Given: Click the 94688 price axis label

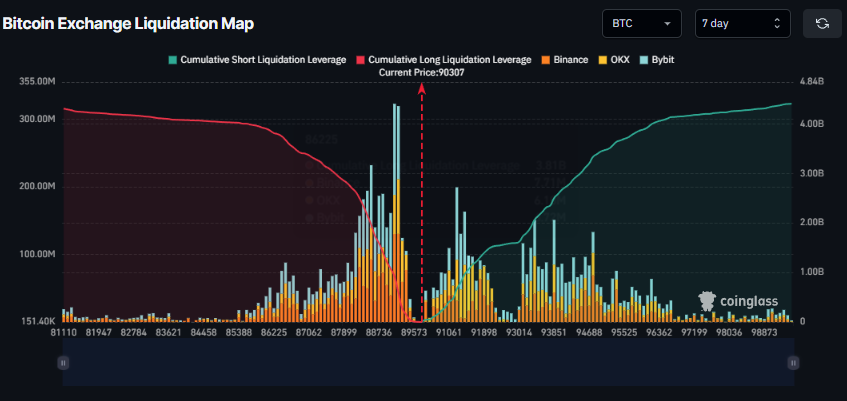Looking at the screenshot, I should coord(588,332).
